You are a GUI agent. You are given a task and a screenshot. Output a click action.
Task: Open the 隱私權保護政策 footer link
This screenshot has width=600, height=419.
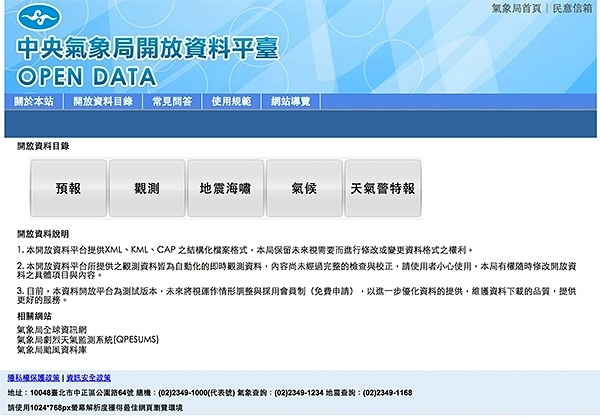pyautogui.click(x=34, y=378)
